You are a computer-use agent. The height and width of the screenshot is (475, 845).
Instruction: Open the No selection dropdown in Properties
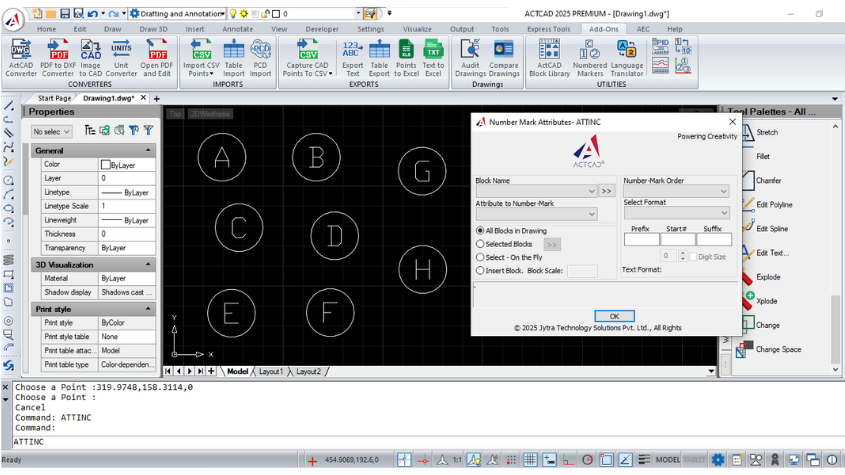(51, 132)
